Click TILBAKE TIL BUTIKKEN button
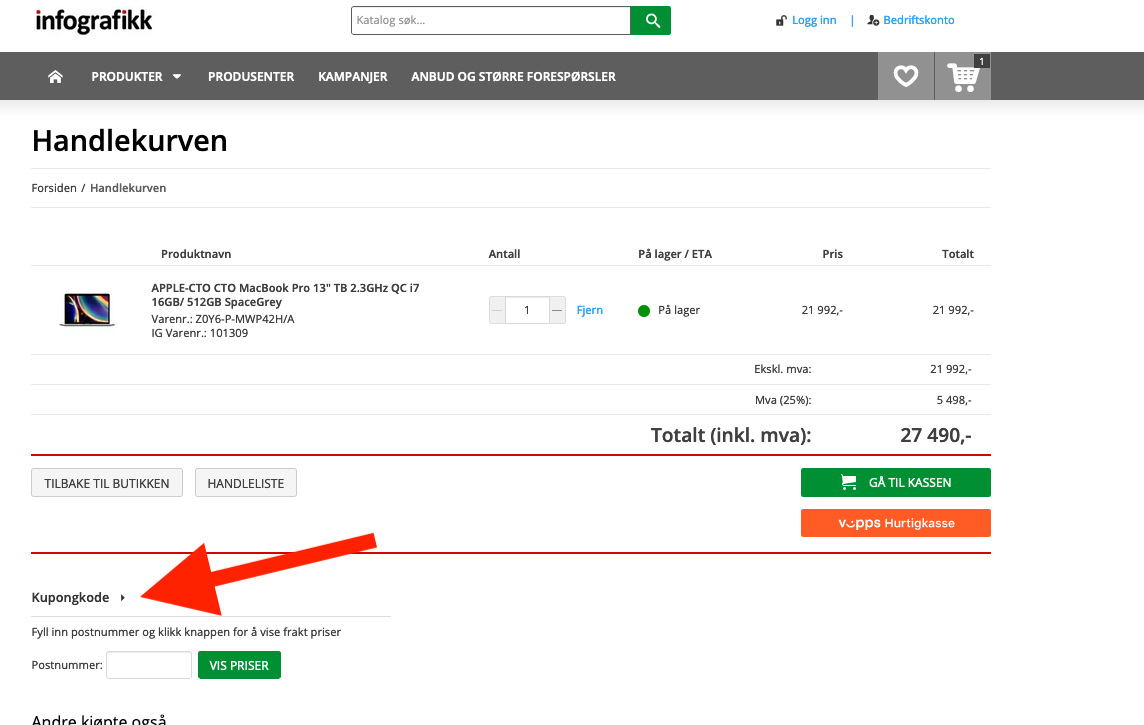 pos(107,483)
